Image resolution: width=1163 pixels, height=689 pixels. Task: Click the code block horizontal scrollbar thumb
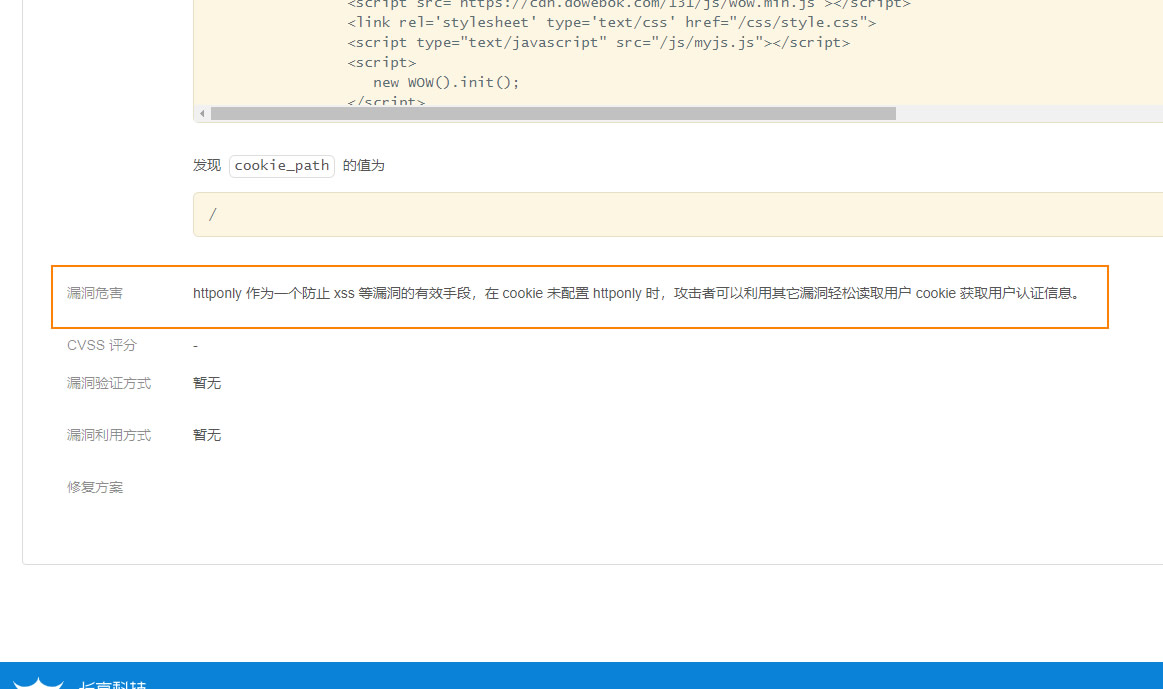553,113
